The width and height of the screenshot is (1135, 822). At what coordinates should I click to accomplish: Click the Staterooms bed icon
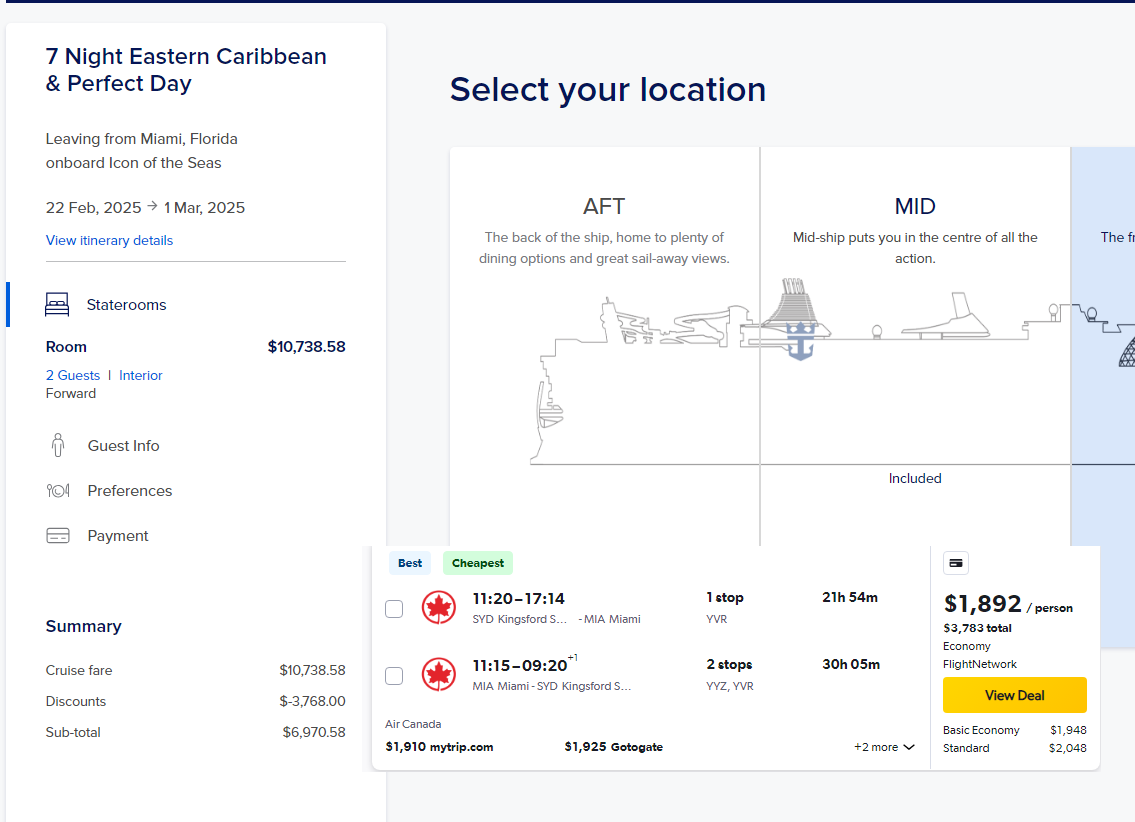[x=57, y=305]
